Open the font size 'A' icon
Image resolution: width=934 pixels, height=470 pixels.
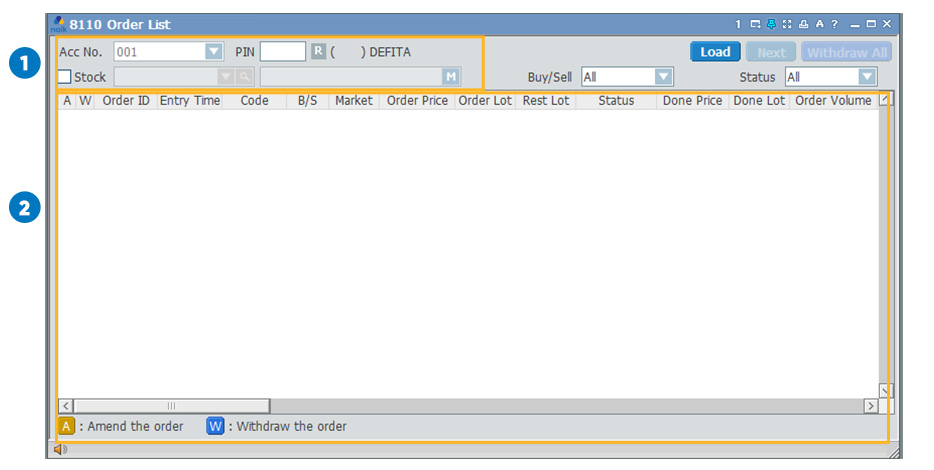(819, 24)
